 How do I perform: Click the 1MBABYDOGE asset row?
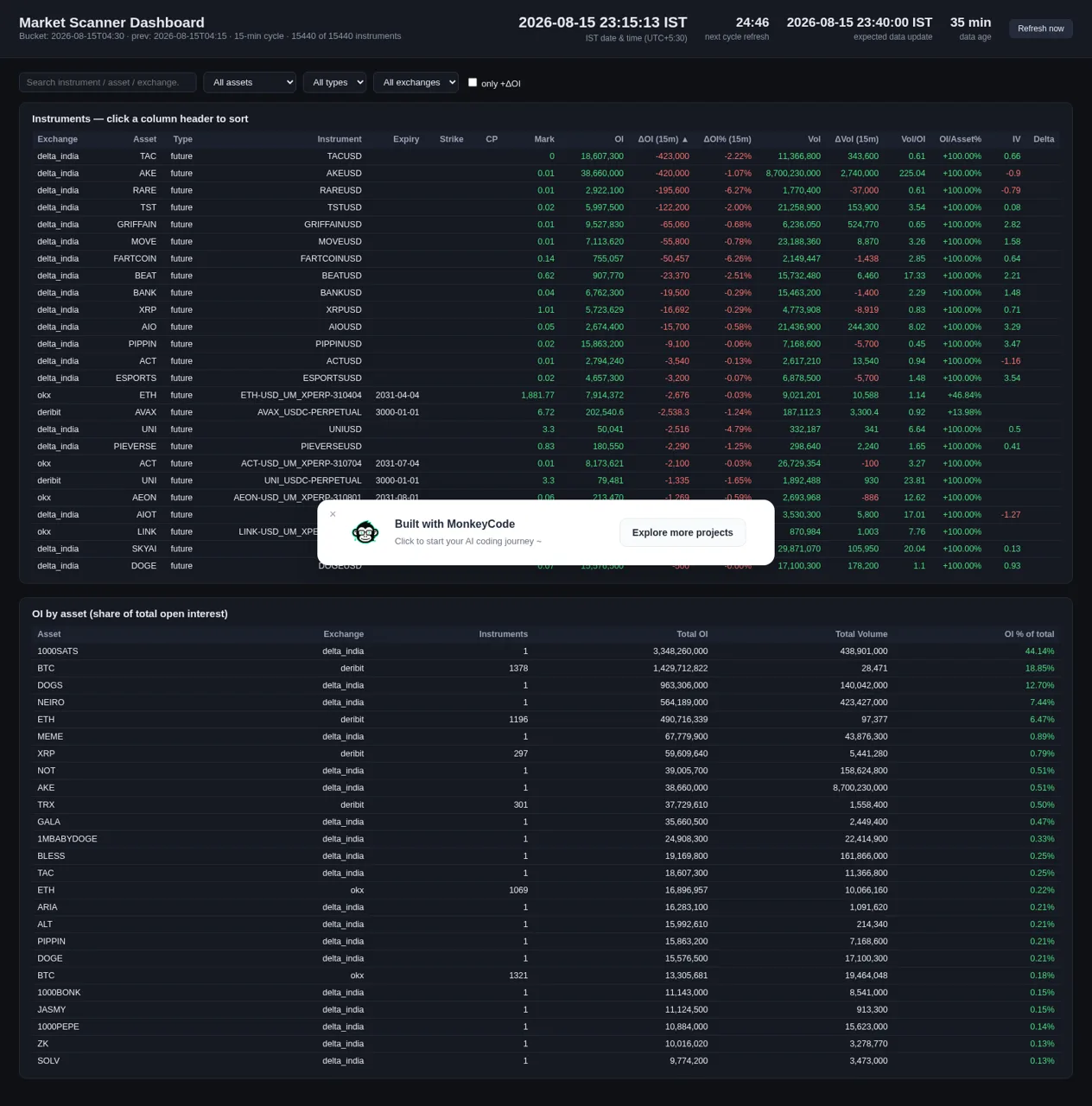[x=546, y=839]
